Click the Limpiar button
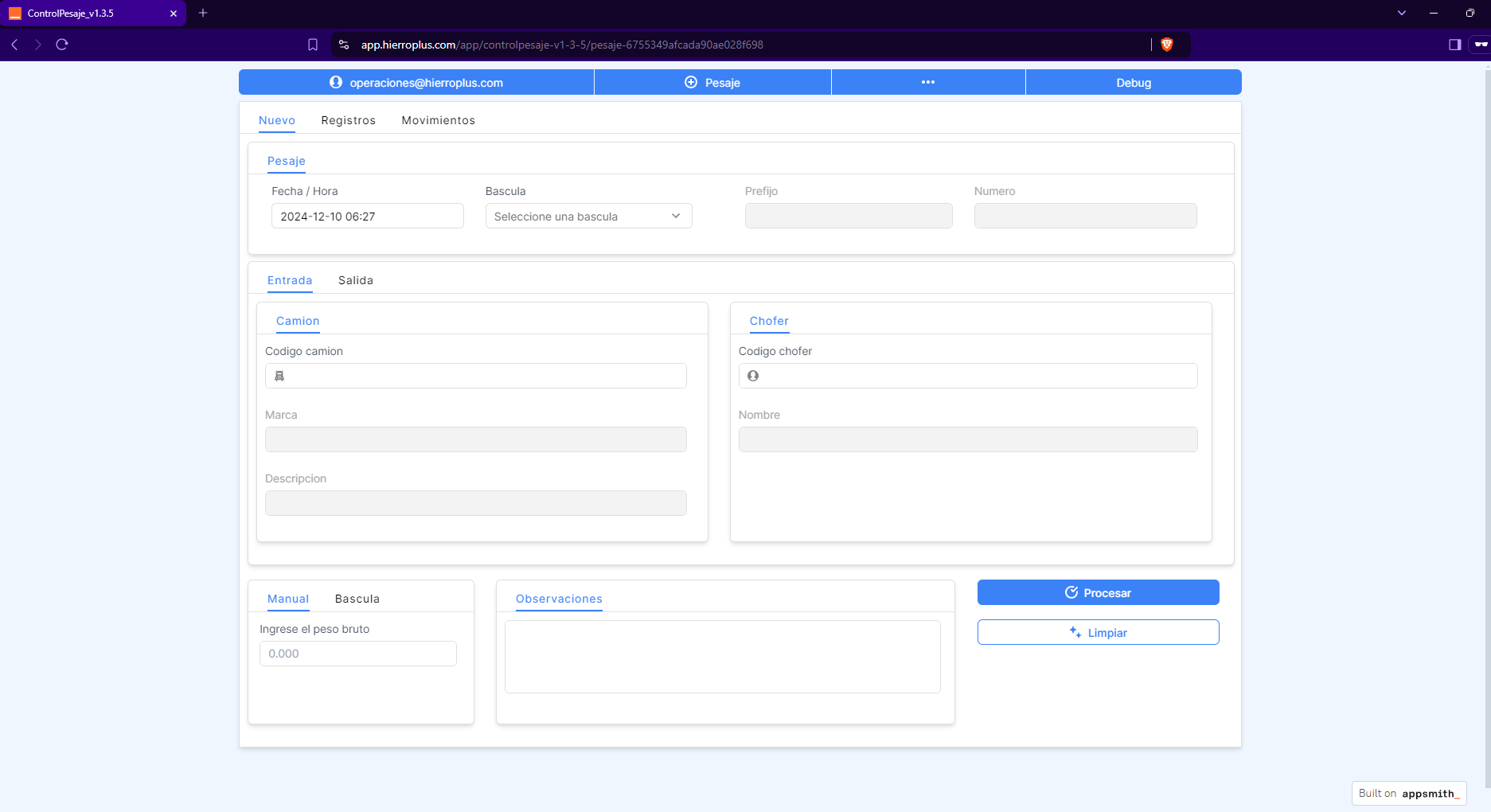The image size is (1491, 812). pos(1098,632)
